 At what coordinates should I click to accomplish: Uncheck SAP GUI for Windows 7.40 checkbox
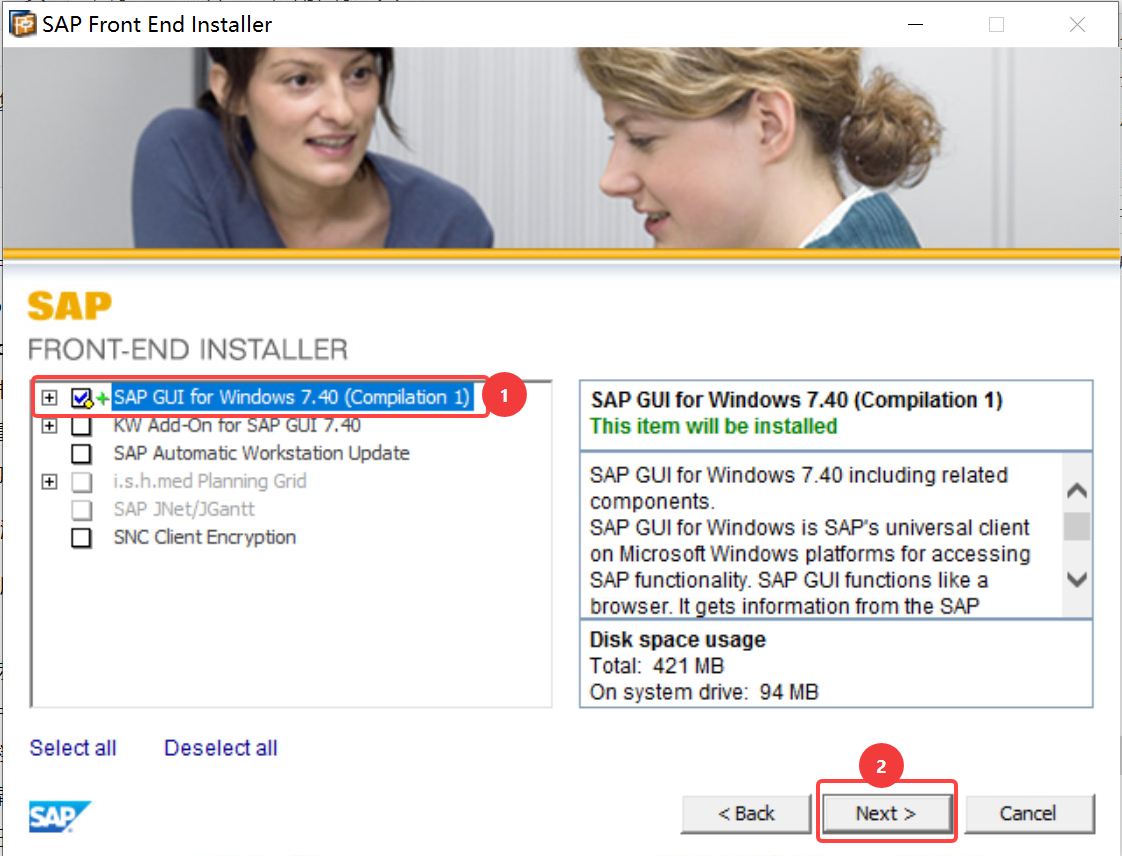(82, 397)
